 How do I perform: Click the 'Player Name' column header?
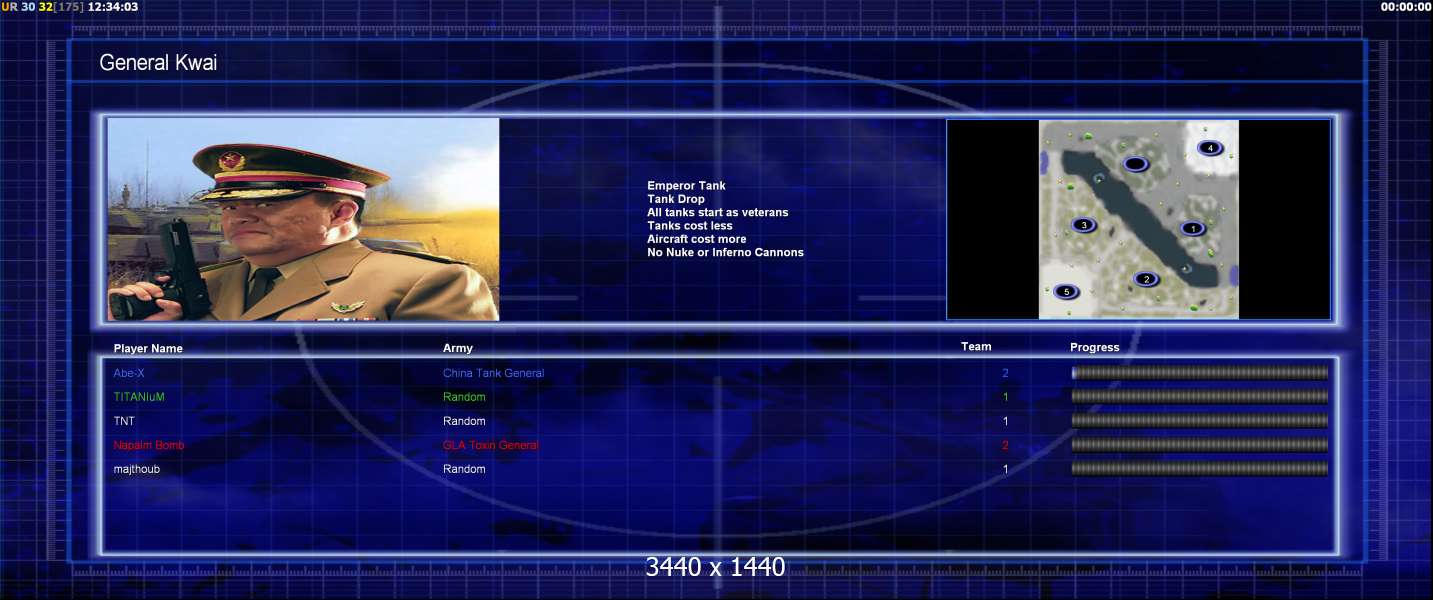pos(148,349)
